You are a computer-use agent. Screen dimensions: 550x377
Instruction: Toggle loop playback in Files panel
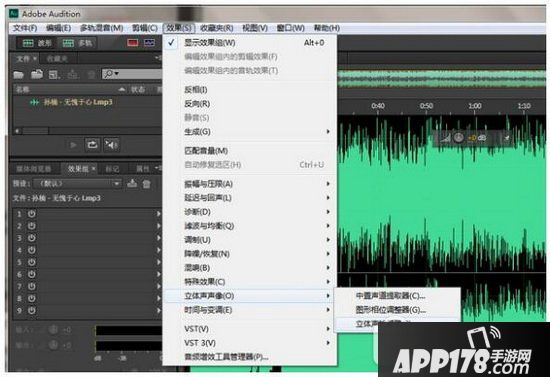coord(92,144)
